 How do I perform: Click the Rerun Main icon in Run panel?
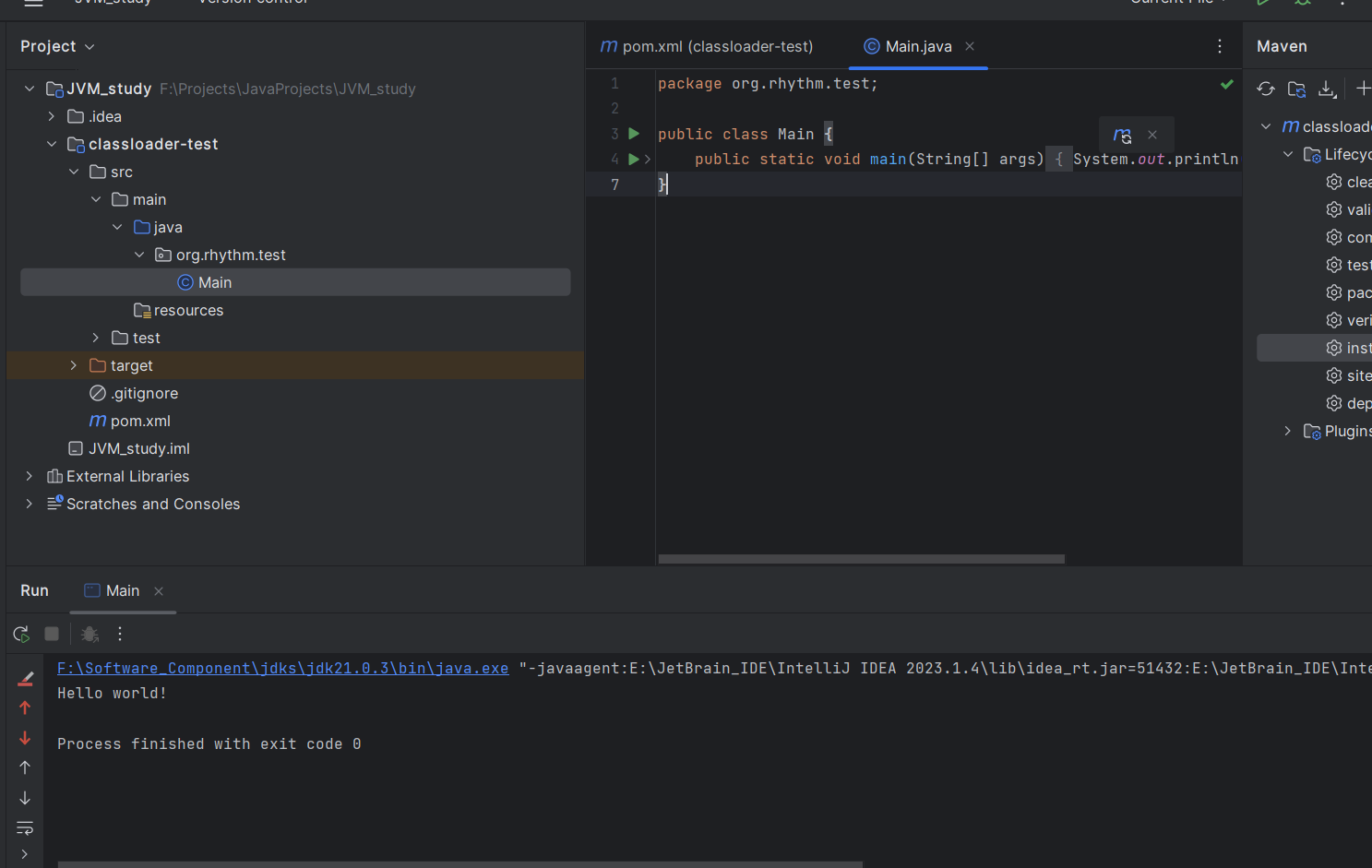pos(21,634)
